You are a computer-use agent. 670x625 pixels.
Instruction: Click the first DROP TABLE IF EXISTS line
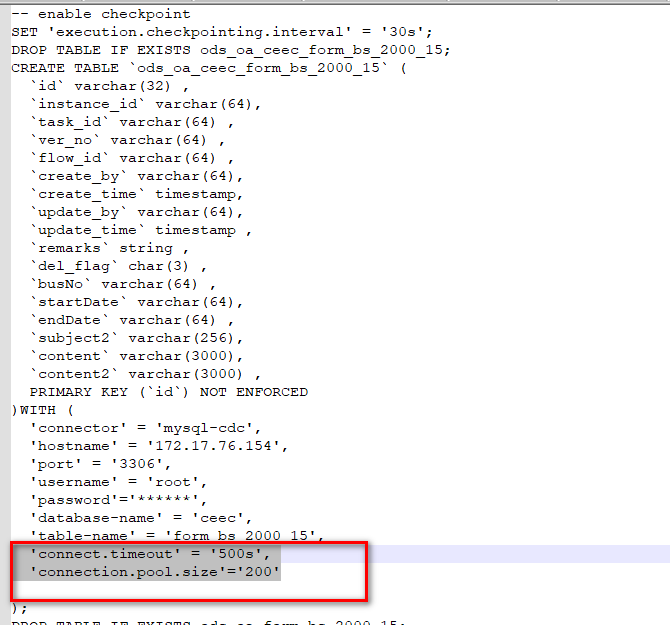[231, 50]
